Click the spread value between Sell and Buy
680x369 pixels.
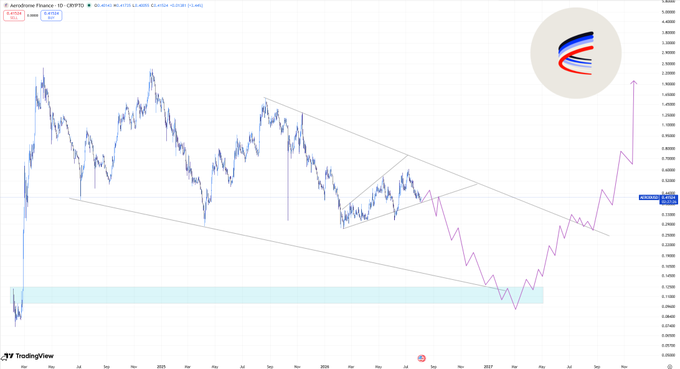coord(33,15)
